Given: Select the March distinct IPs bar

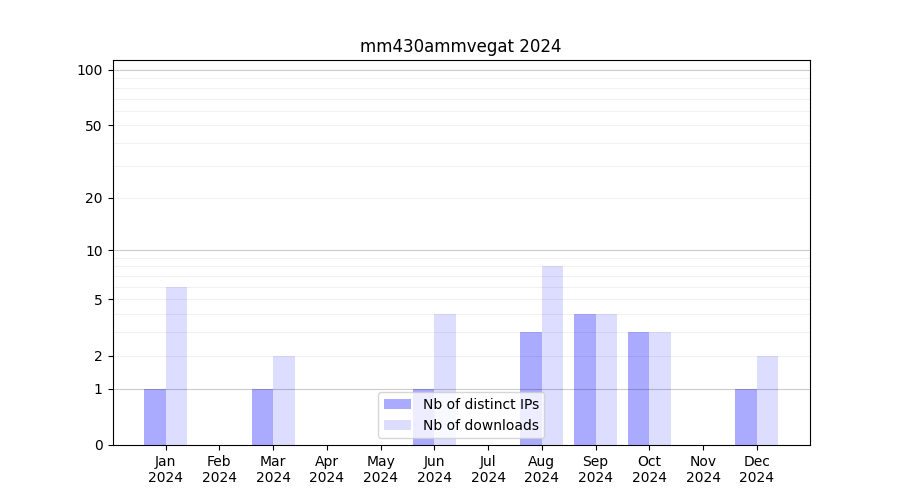Looking at the screenshot, I should tap(262, 417).
